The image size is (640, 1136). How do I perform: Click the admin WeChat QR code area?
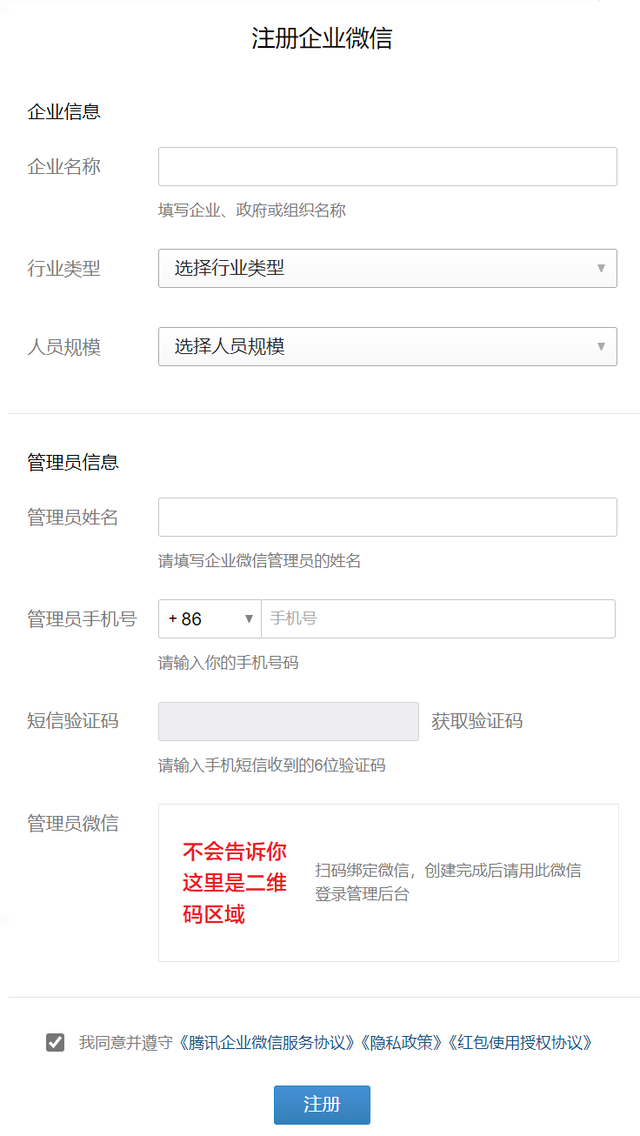(x=387, y=880)
